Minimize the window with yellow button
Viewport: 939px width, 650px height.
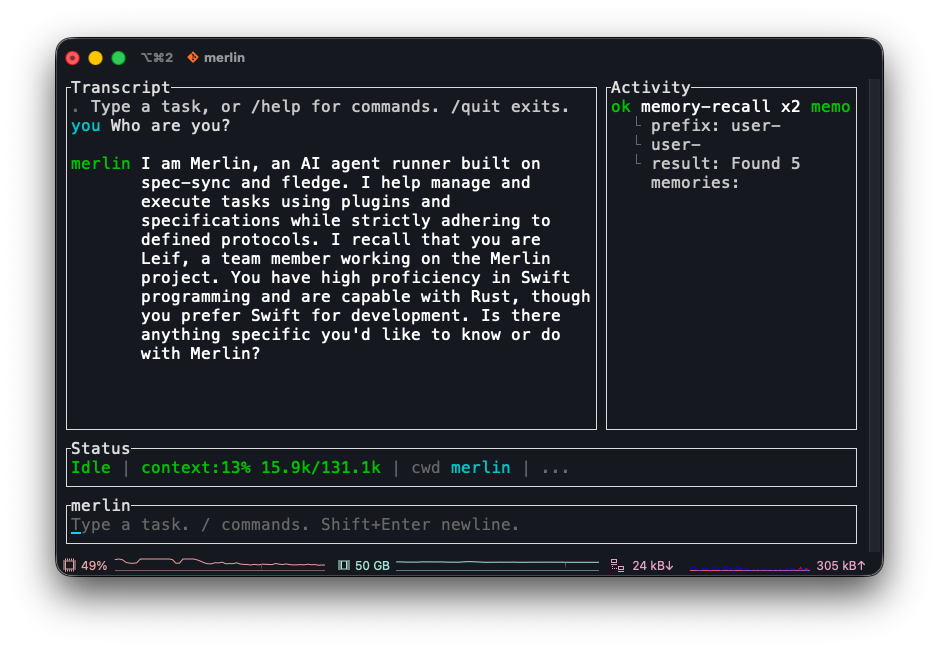pos(95,58)
